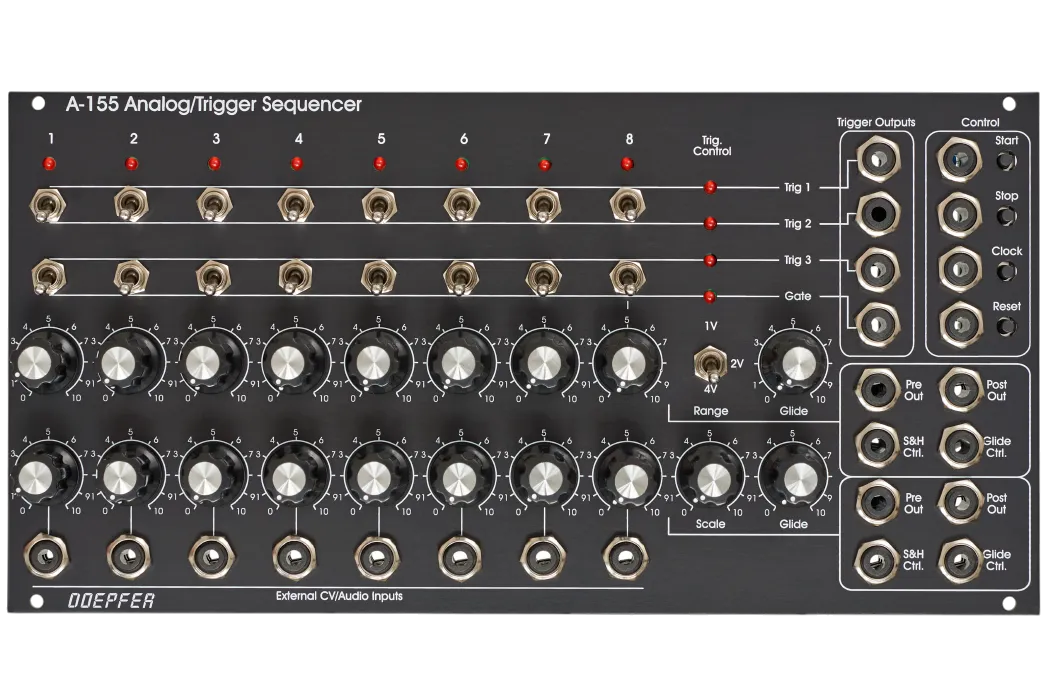Flip the step 8 lower trigger toggle switch

tap(627, 277)
